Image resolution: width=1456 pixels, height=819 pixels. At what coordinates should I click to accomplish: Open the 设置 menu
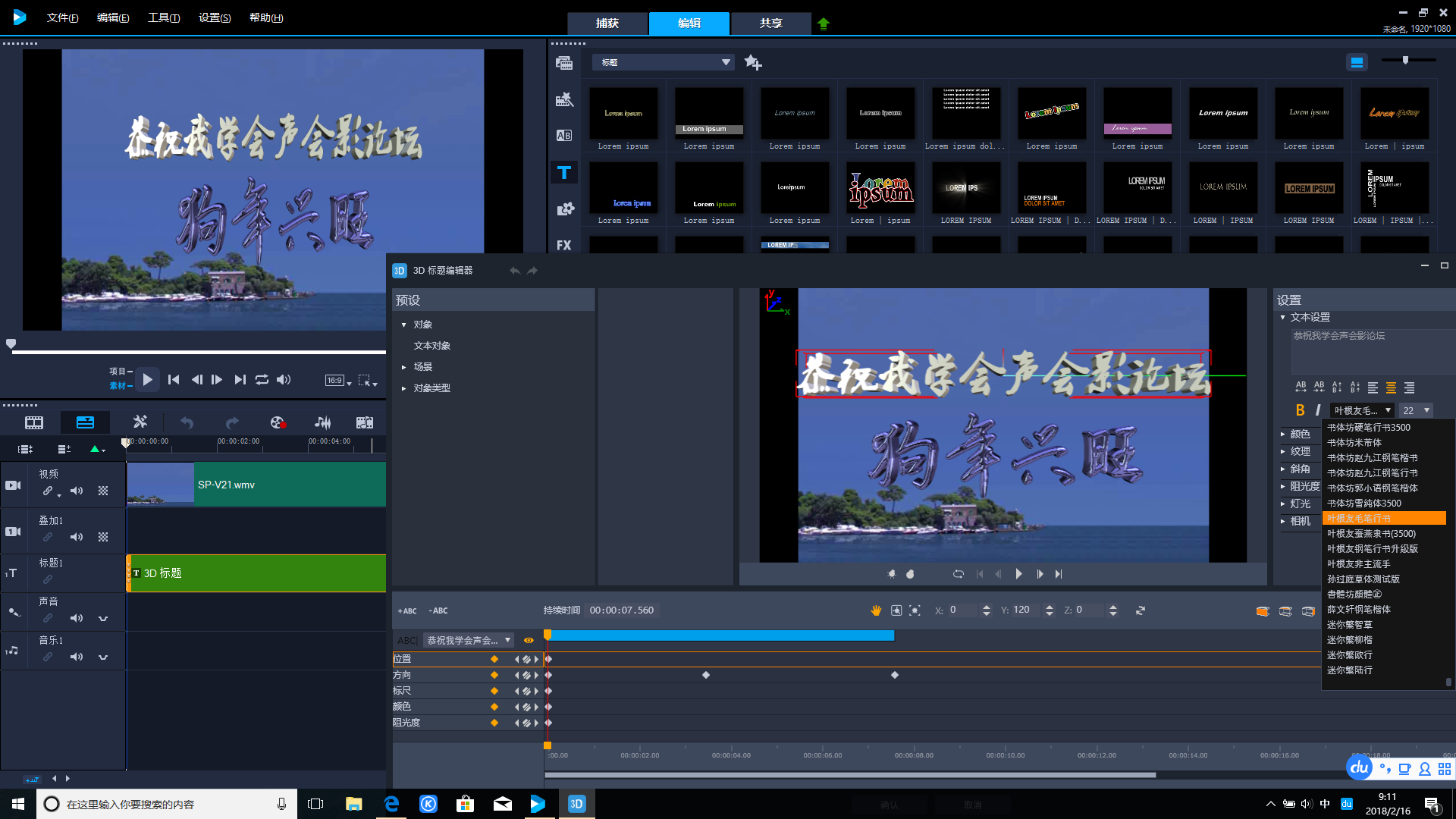[215, 17]
